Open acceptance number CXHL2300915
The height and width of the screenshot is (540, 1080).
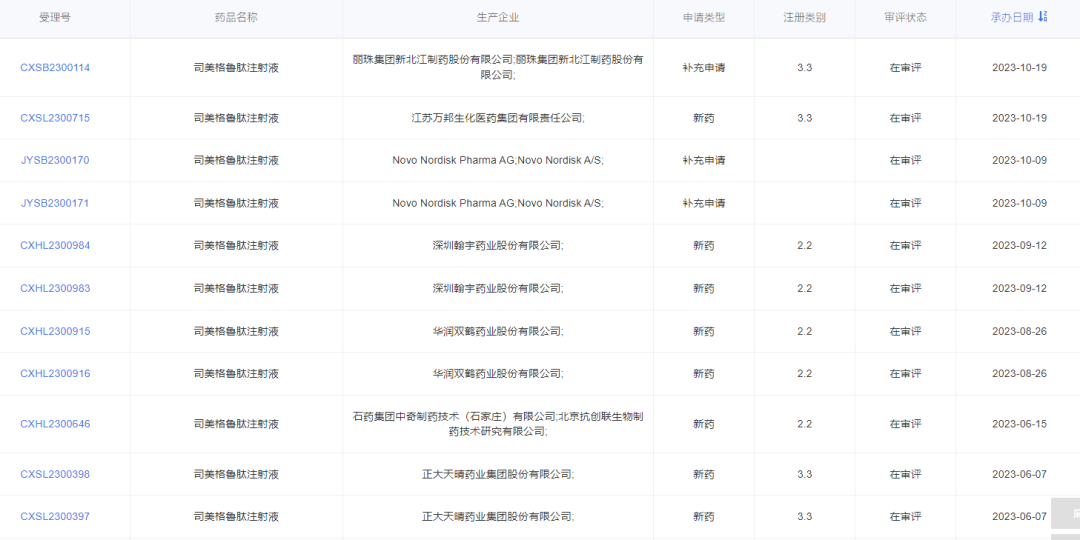55,331
